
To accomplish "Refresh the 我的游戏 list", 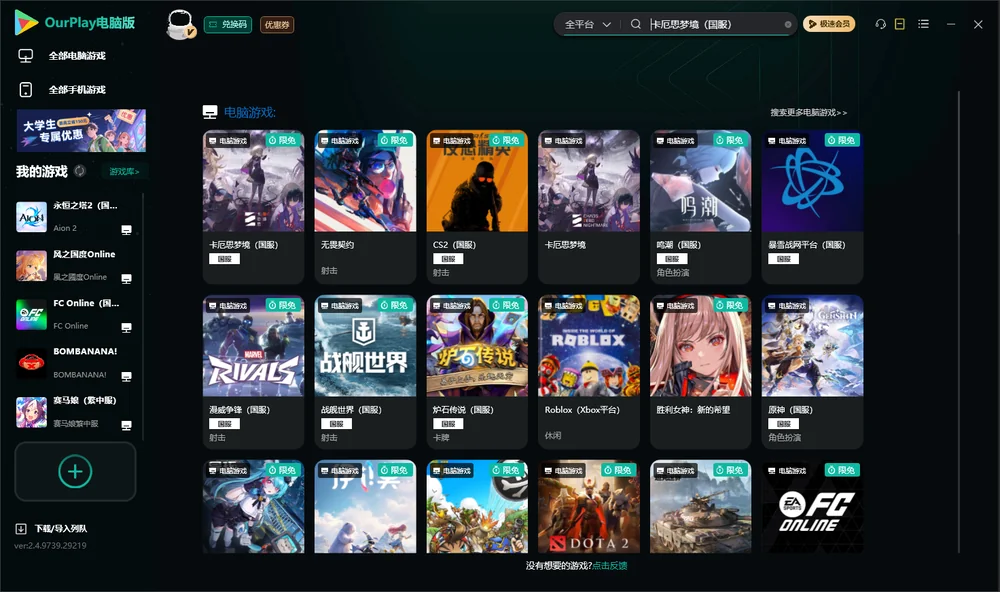I will [x=80, y=171].
